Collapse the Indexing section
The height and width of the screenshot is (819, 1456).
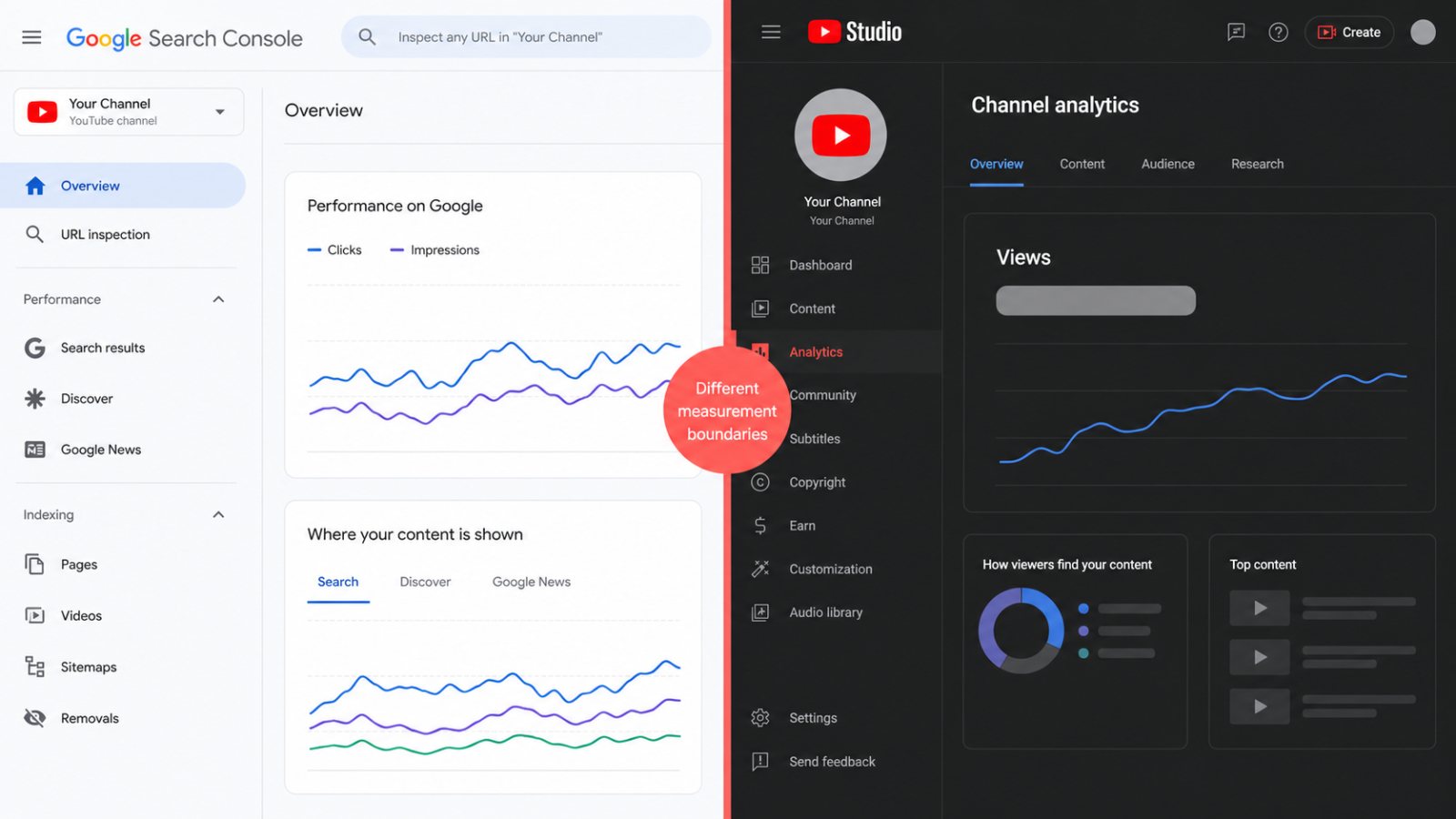218,515
